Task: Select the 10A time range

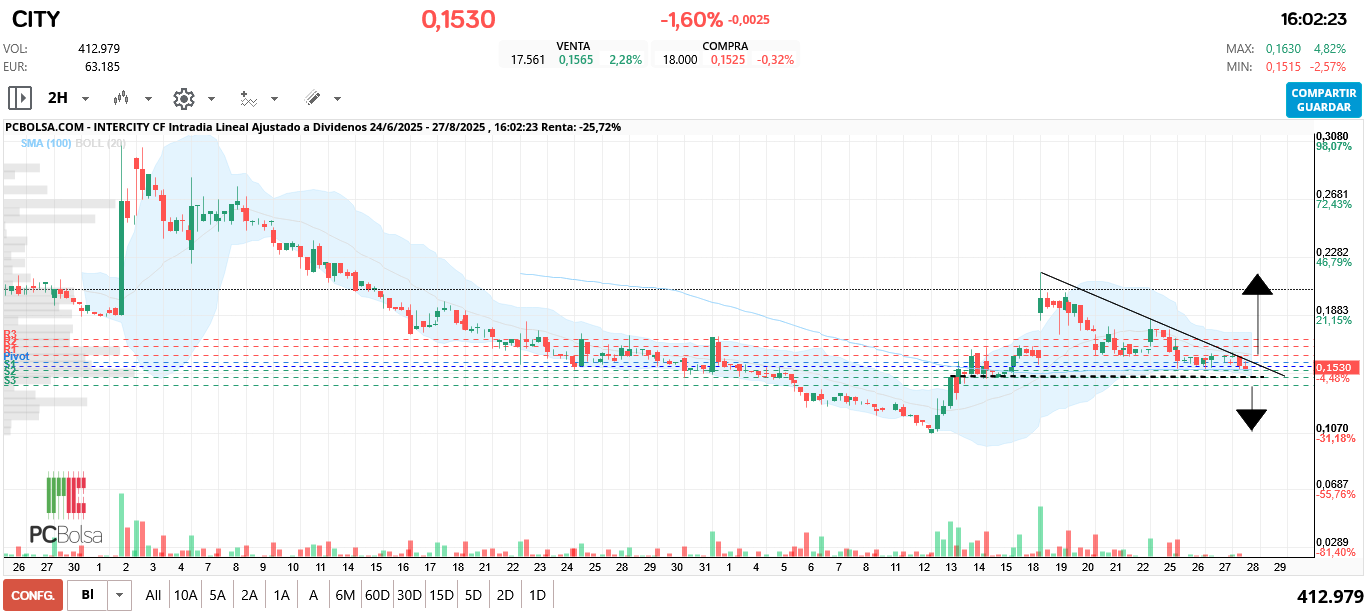Action: [x=185, y=595]
